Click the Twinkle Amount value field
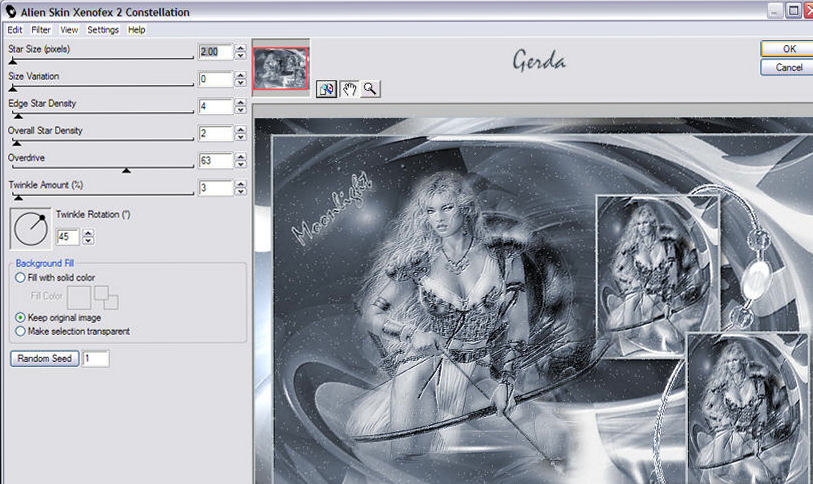Image resolution: width=813 pixels, height=484 pixels. tap(215, 188)
